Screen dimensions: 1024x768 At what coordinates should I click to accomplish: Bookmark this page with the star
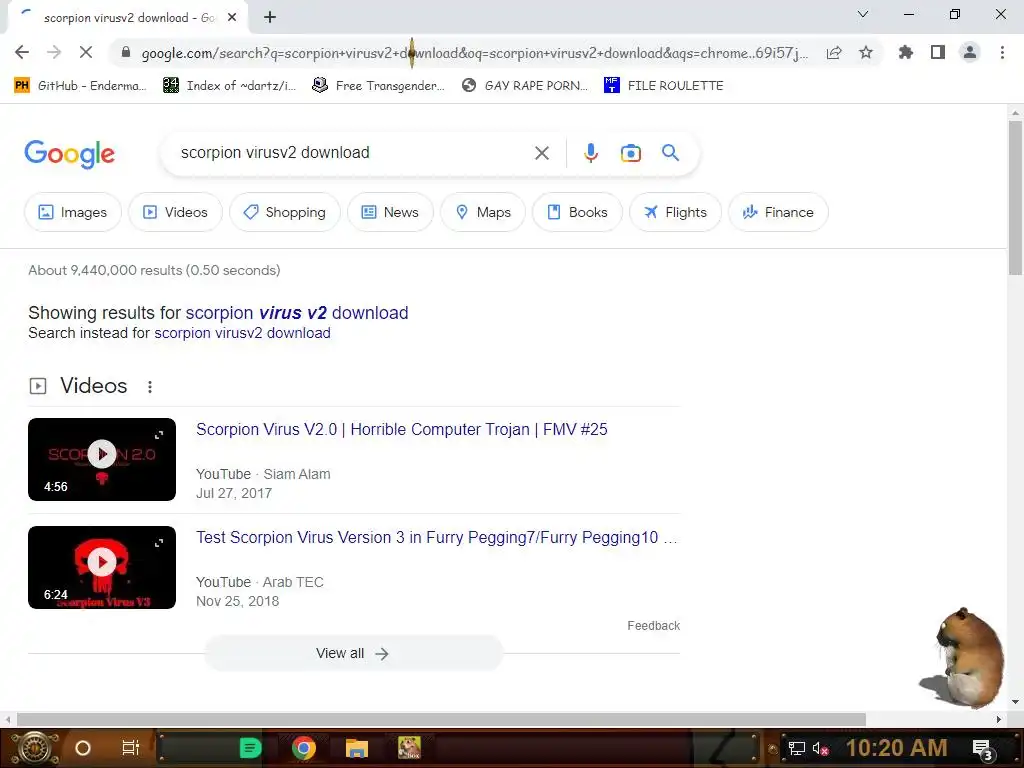click(866, 52)
